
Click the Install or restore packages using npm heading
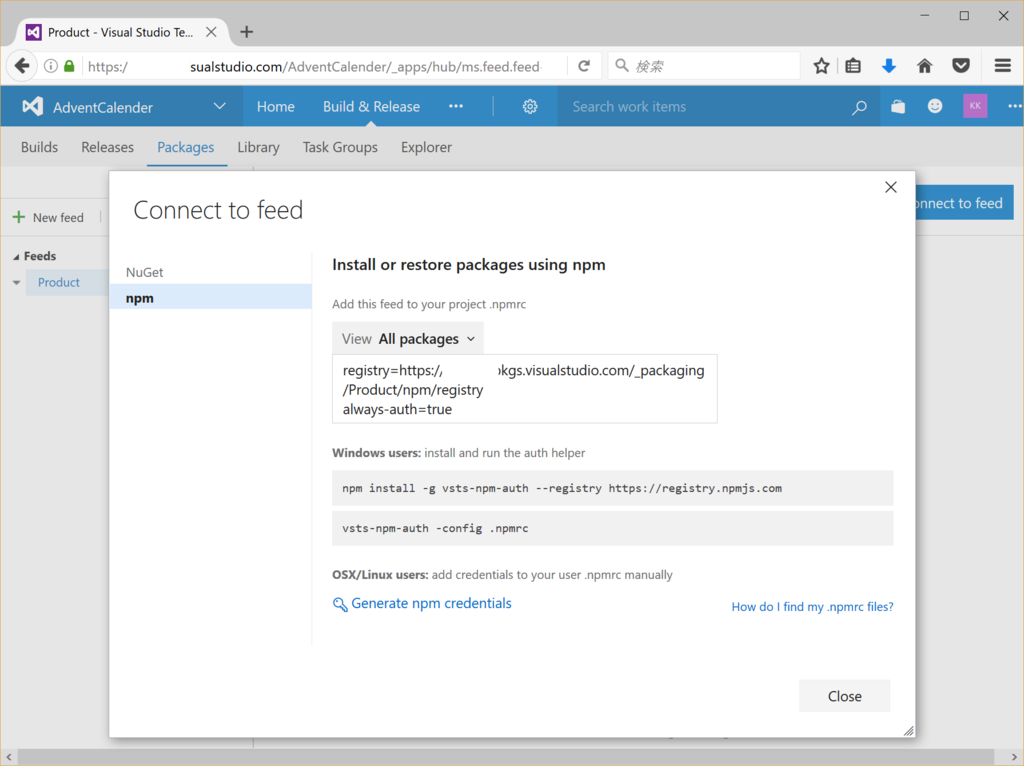(469, 264)
